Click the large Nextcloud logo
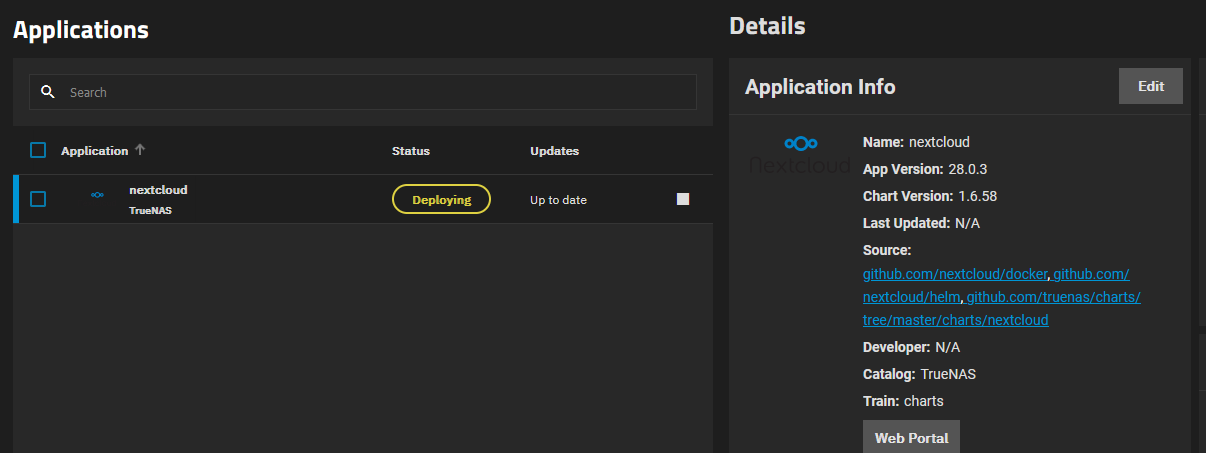Viewport: 1206px width, 453px height. pyautogui.click(x=801, y=153)
